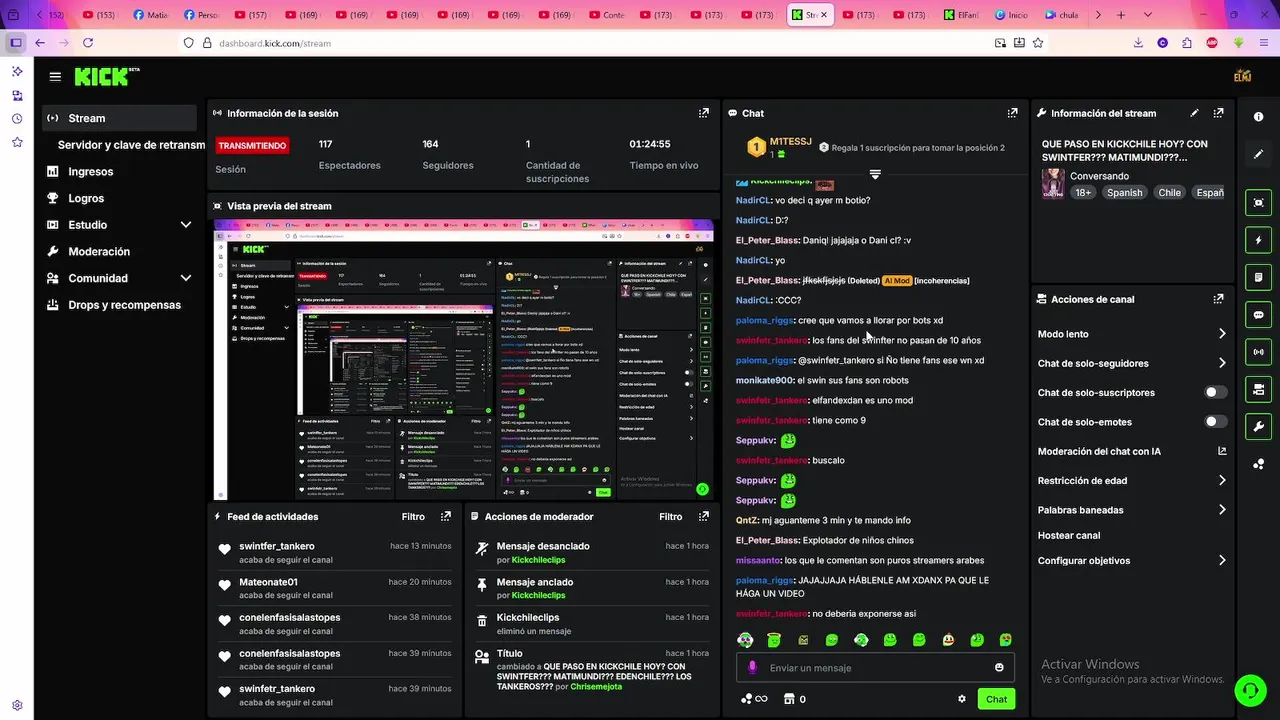Click the stream preview thumbnail
This screenshot has height=720, width=1280.
[464, 360]
